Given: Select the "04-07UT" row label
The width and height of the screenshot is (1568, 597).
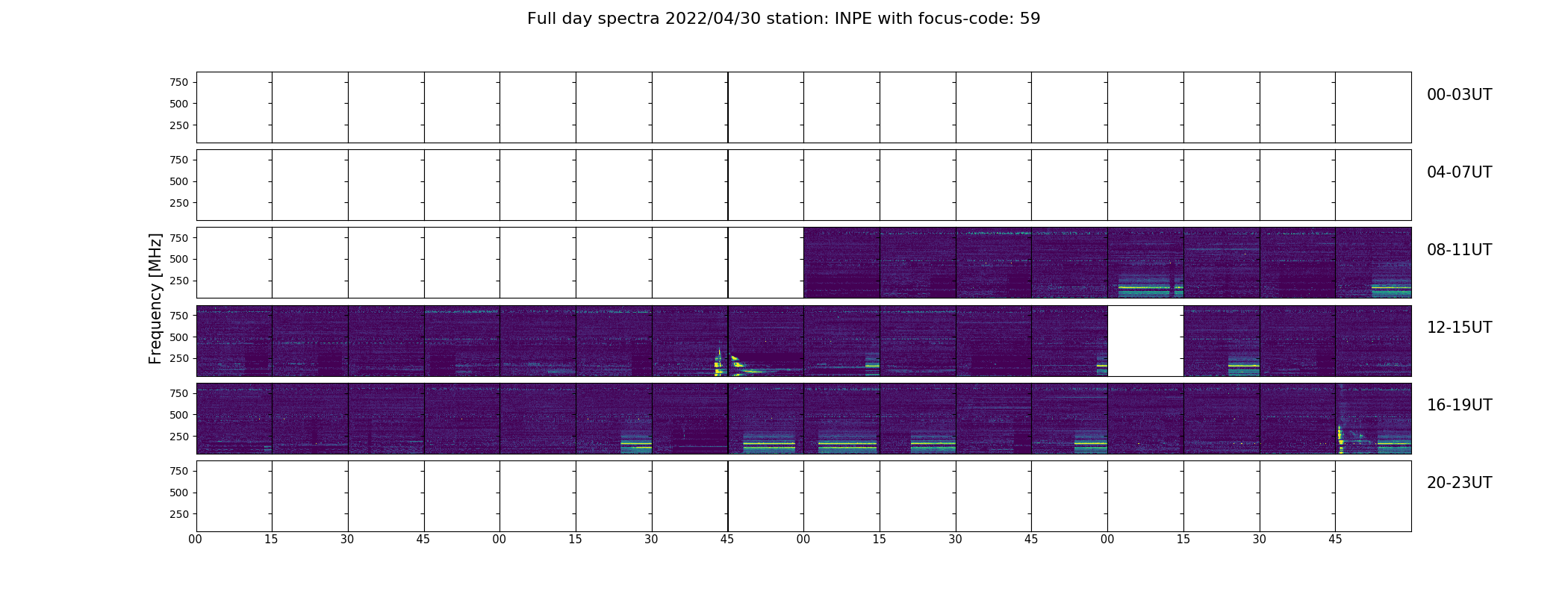Looking at the screenshot, I should tap(1459, 172).
